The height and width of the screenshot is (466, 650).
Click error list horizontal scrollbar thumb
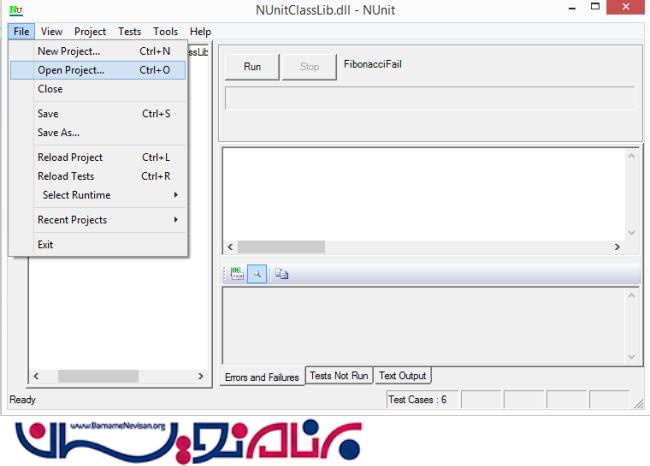pyautogui.click(x=281, y=247)
